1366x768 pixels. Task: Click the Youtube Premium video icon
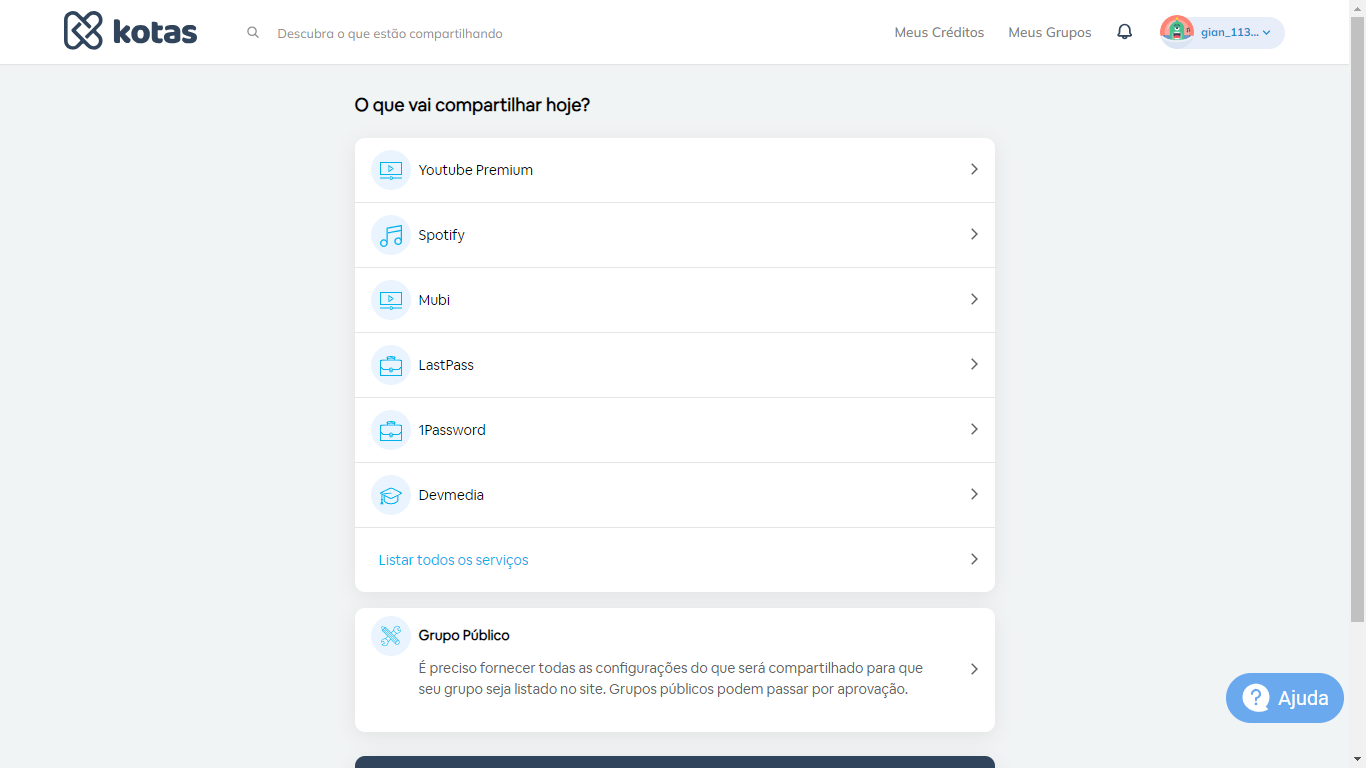391,170
